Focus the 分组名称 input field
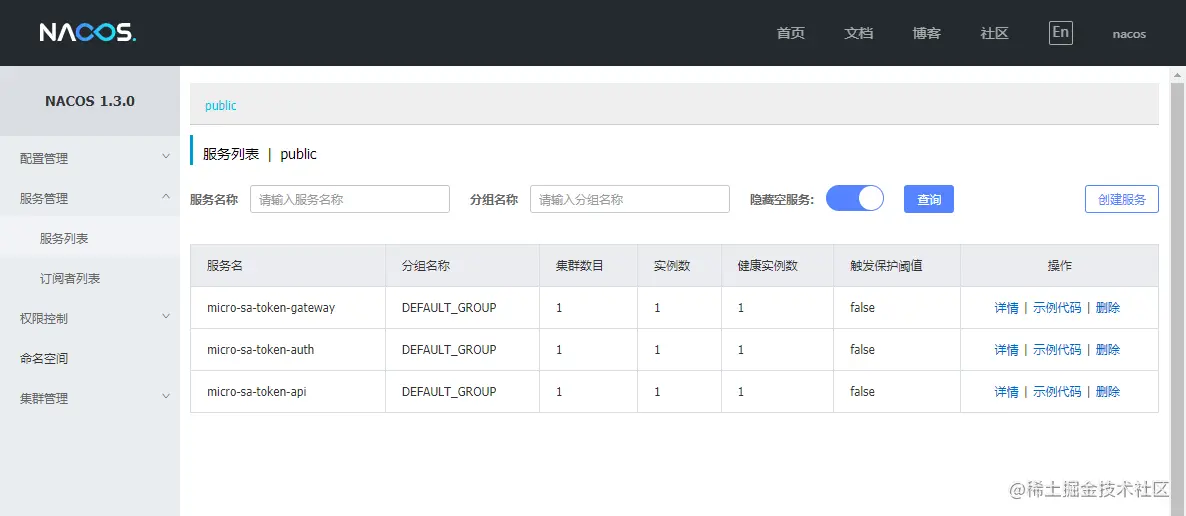Viewport: 1186px width, 516px height. pyautogui.click(x=630, y=199)
